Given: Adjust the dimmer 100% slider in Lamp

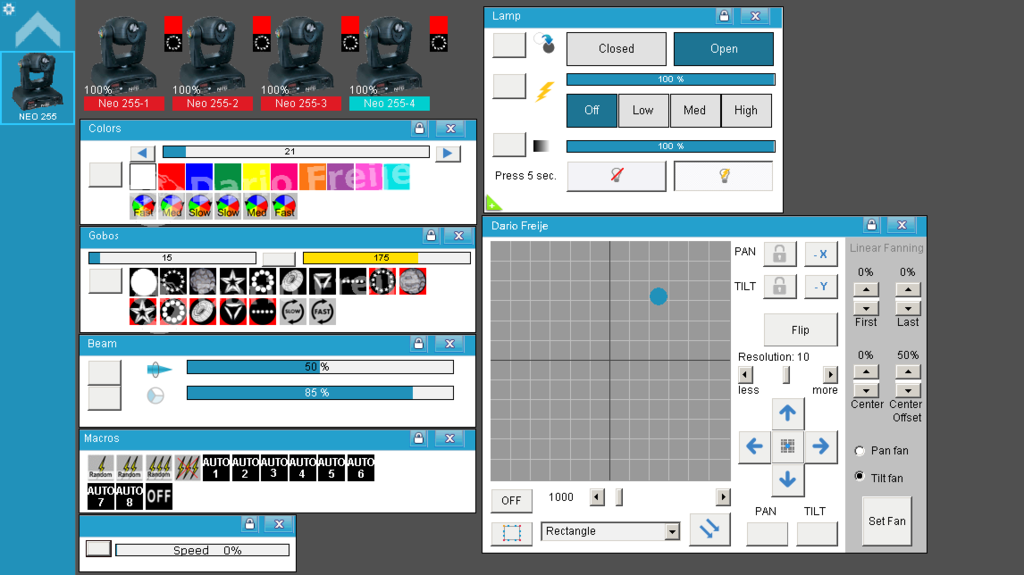Looking at the screenshot, I should pyautogui.click(x=671, y=146).
